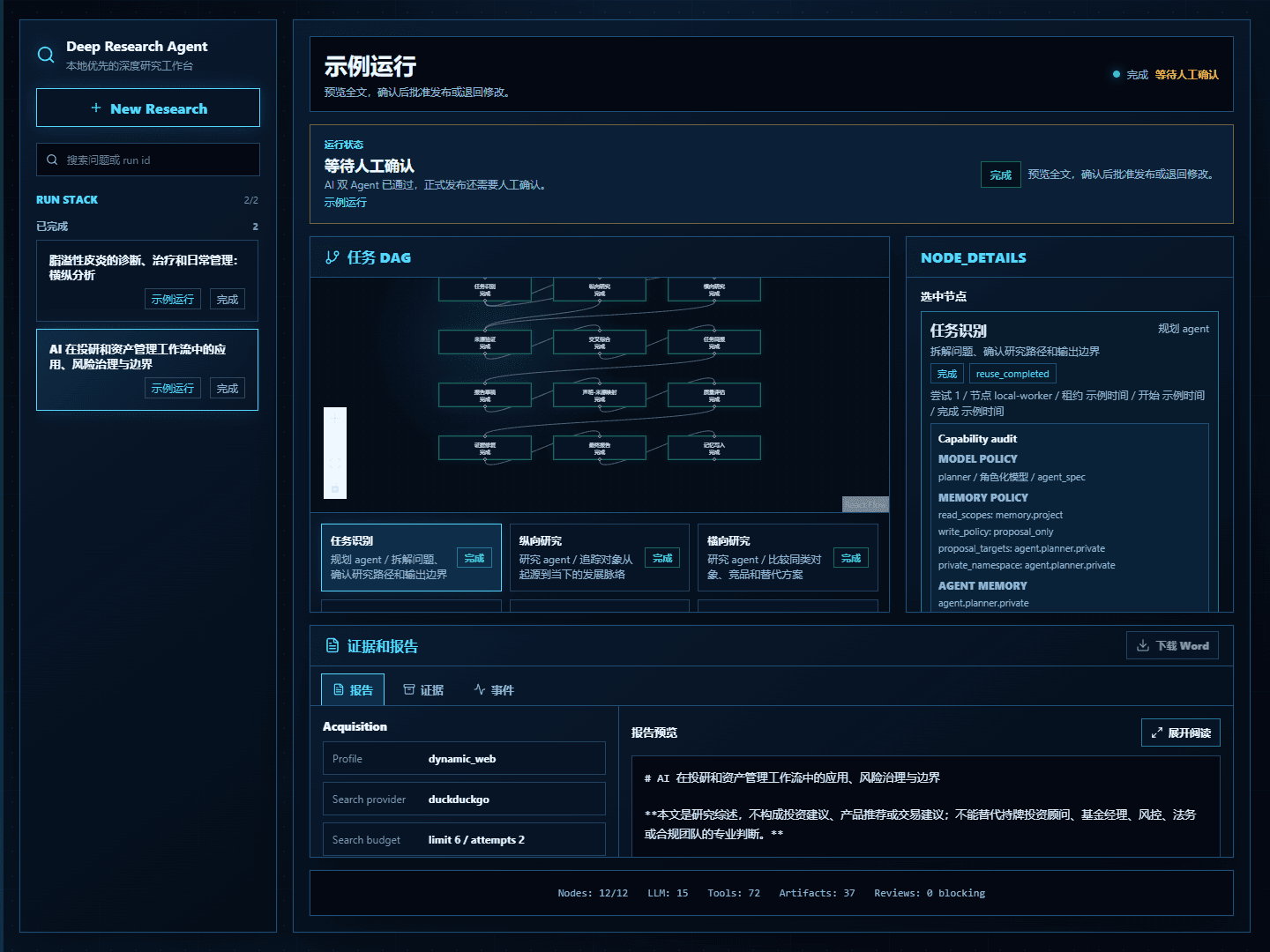The height and width of the screenshot is (952, 1270).
Task: Click 完成 badge on 脂溢性皮炎 run
Action: [x=228, y=299]
